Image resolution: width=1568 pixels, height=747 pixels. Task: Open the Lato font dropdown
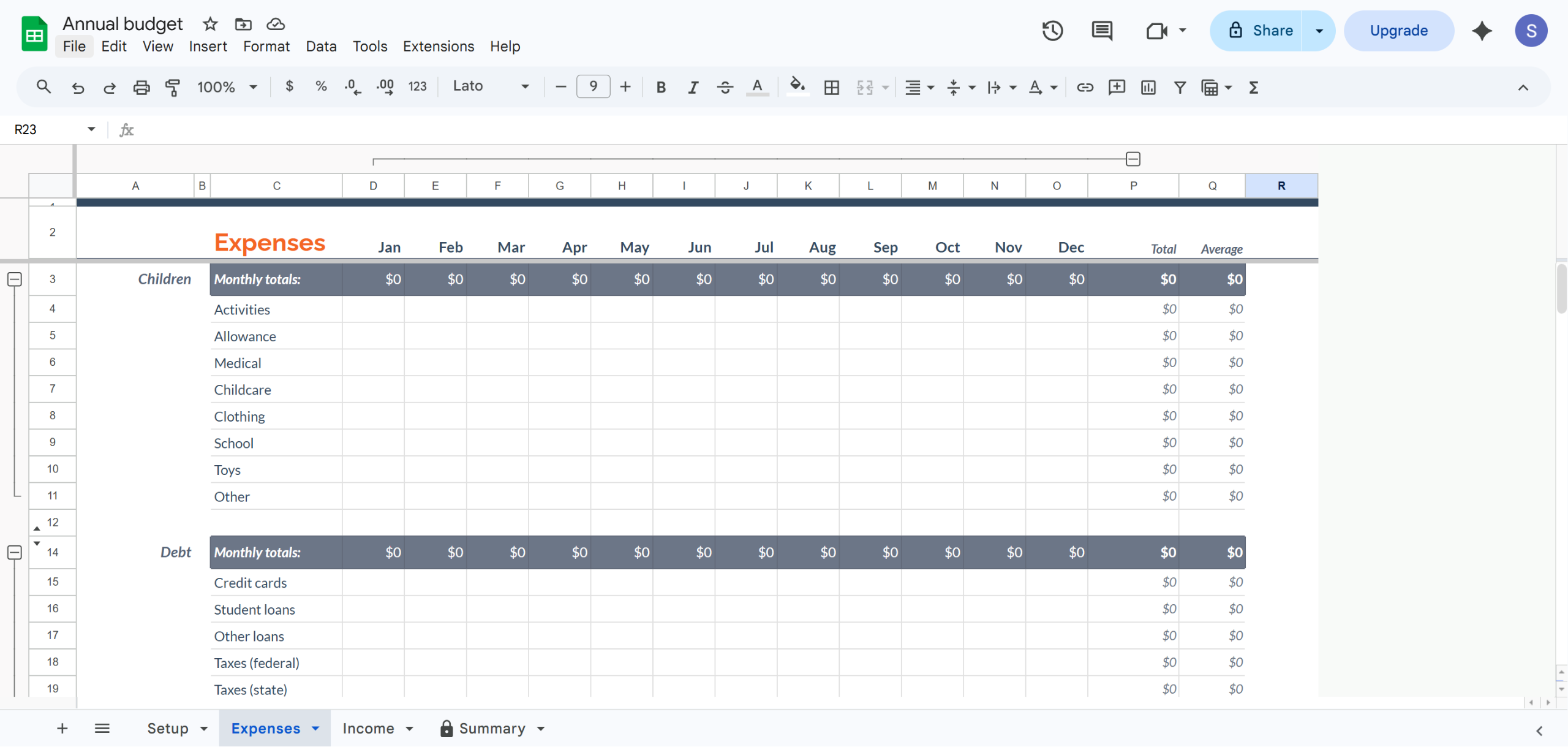point(490,86)
